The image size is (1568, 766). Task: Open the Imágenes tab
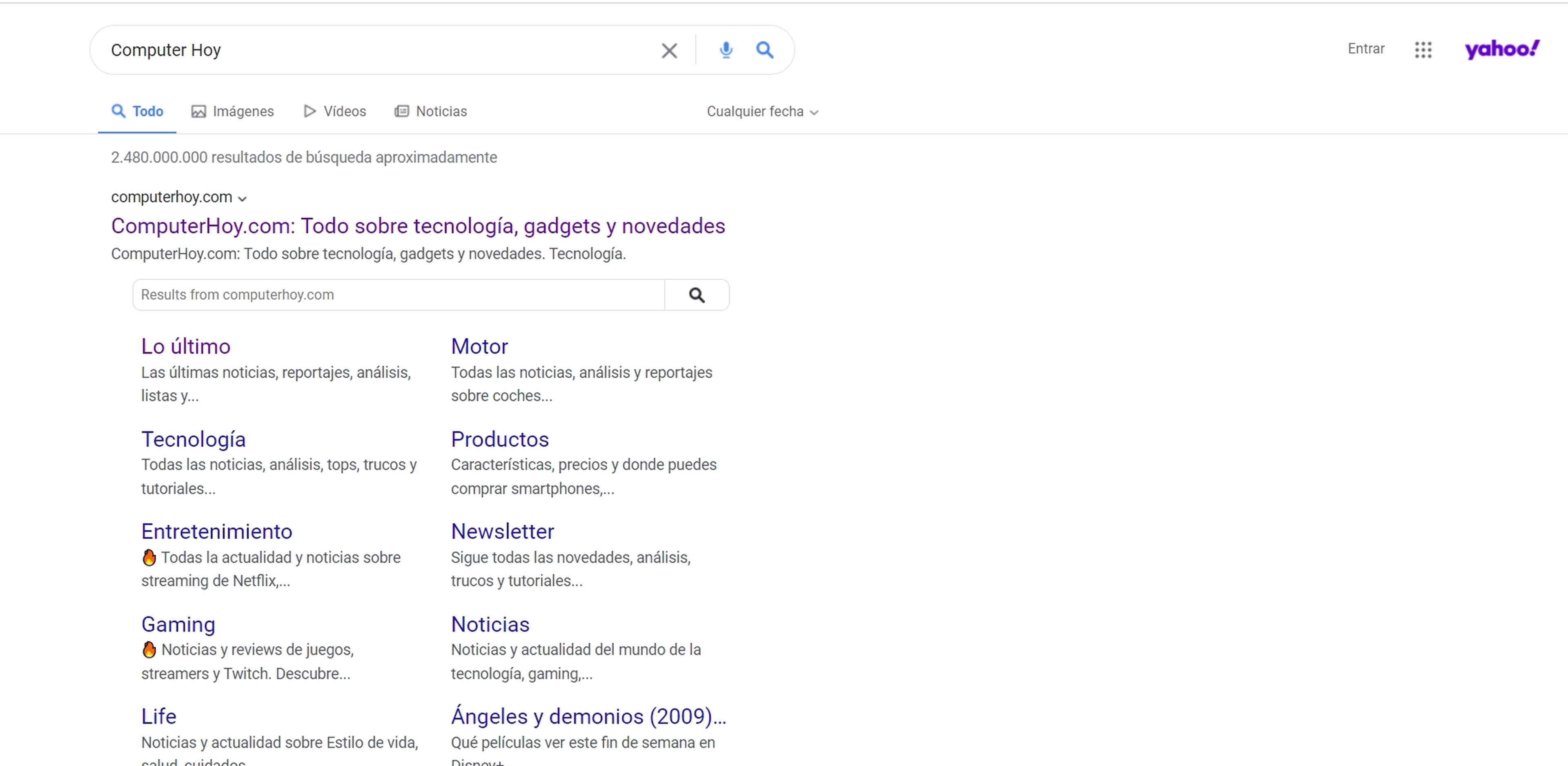pyautogui.click(x=232, y=111)
